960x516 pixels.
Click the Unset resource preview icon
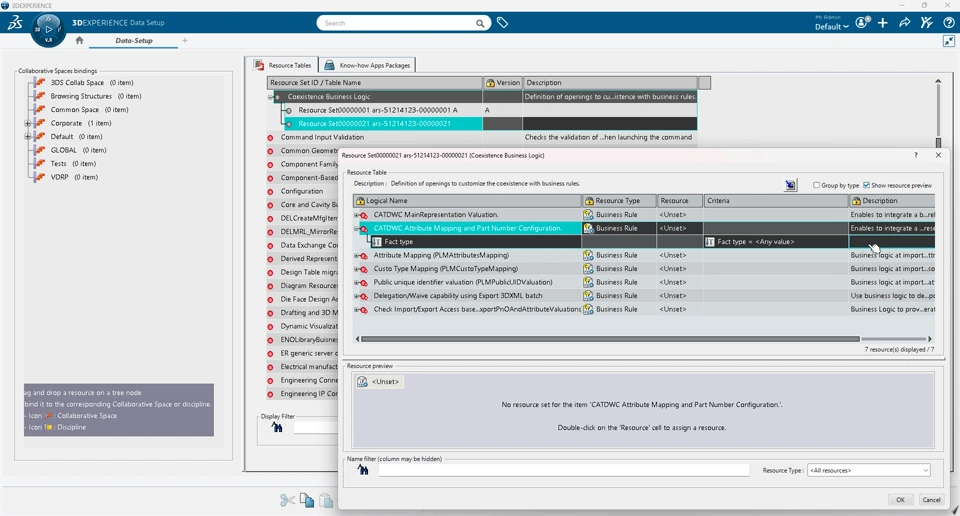(362, 381)
